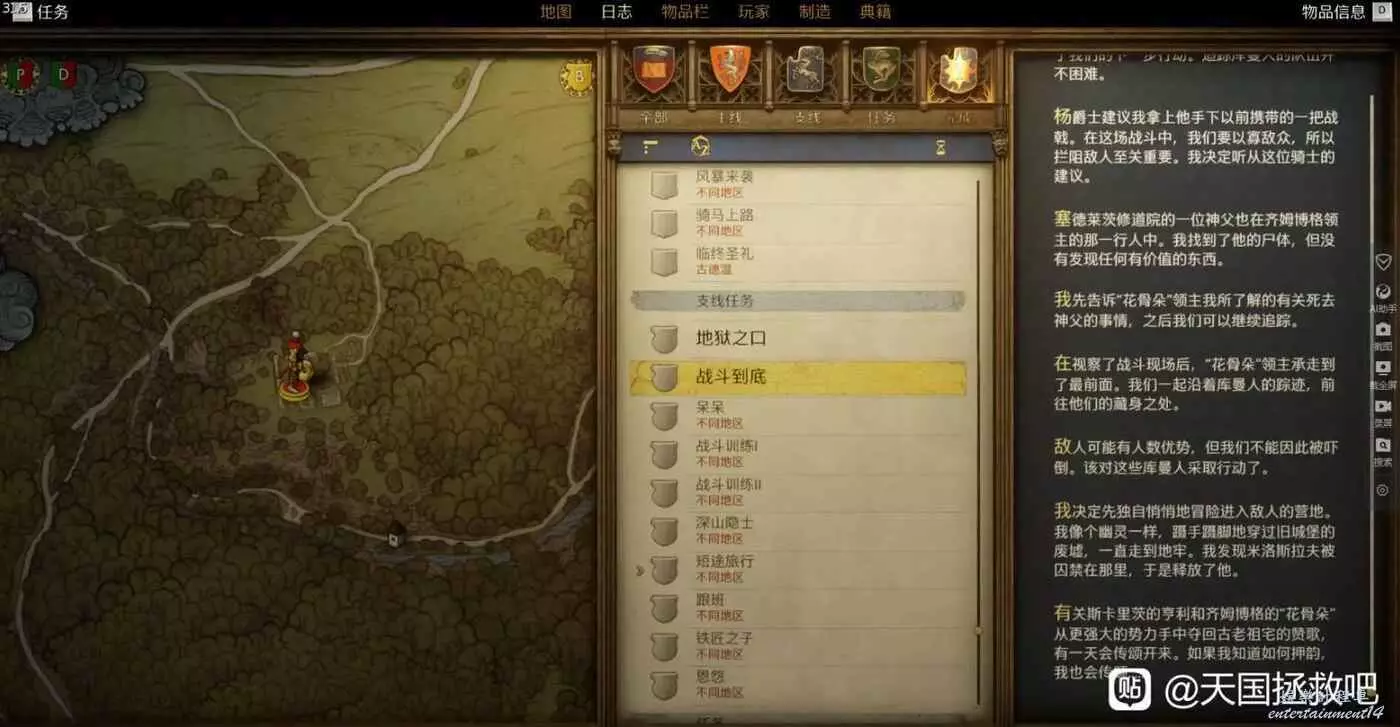Open the 典籍 codex tab
This screenshot has width=1400, height=727.
875,12
